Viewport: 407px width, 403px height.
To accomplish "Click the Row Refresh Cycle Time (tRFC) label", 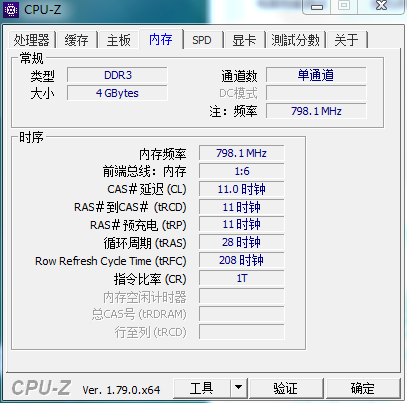I will 111,261.
